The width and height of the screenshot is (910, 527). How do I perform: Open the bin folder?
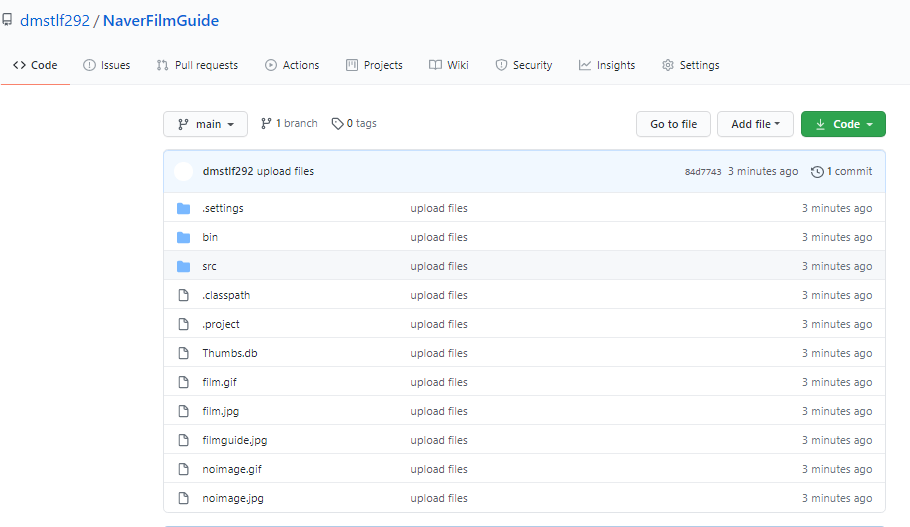pyautogui.click(x=210, y=237)
